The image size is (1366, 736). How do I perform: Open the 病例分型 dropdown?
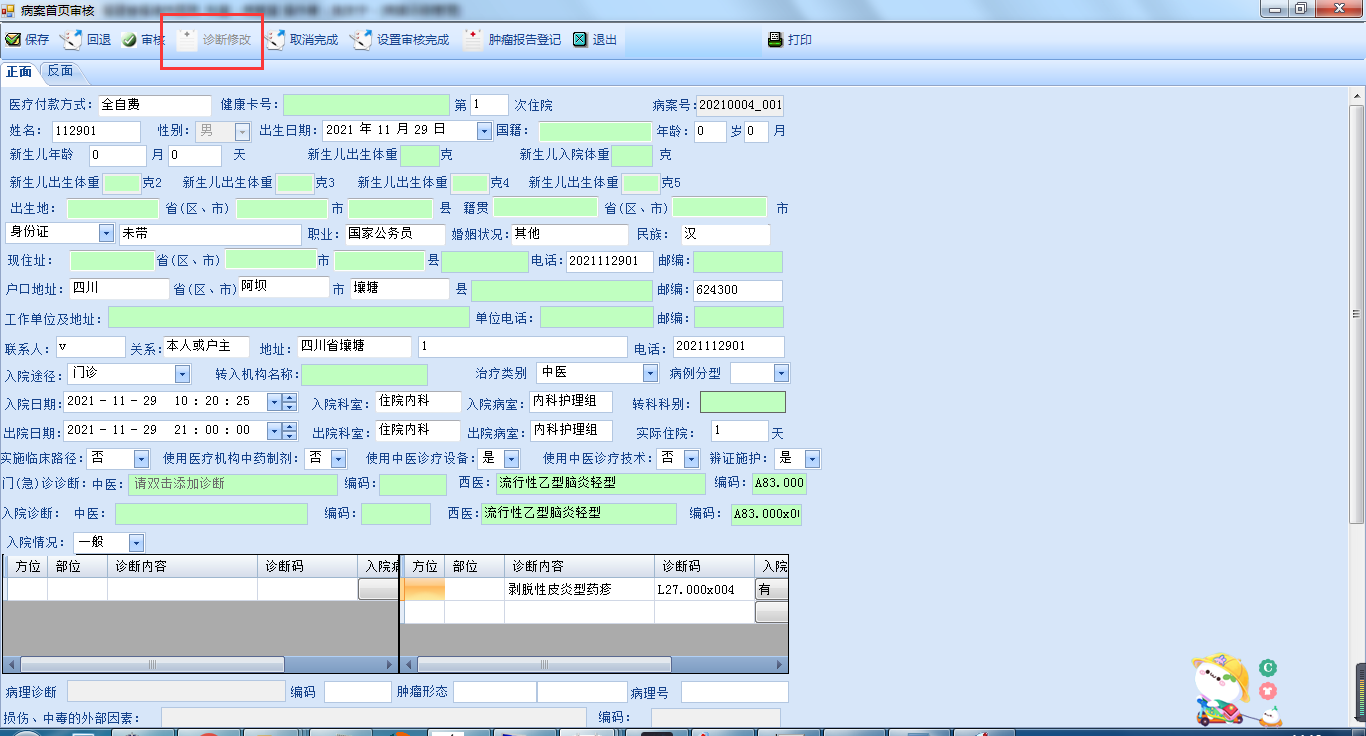pyautogui.click(x=781, y=374)
